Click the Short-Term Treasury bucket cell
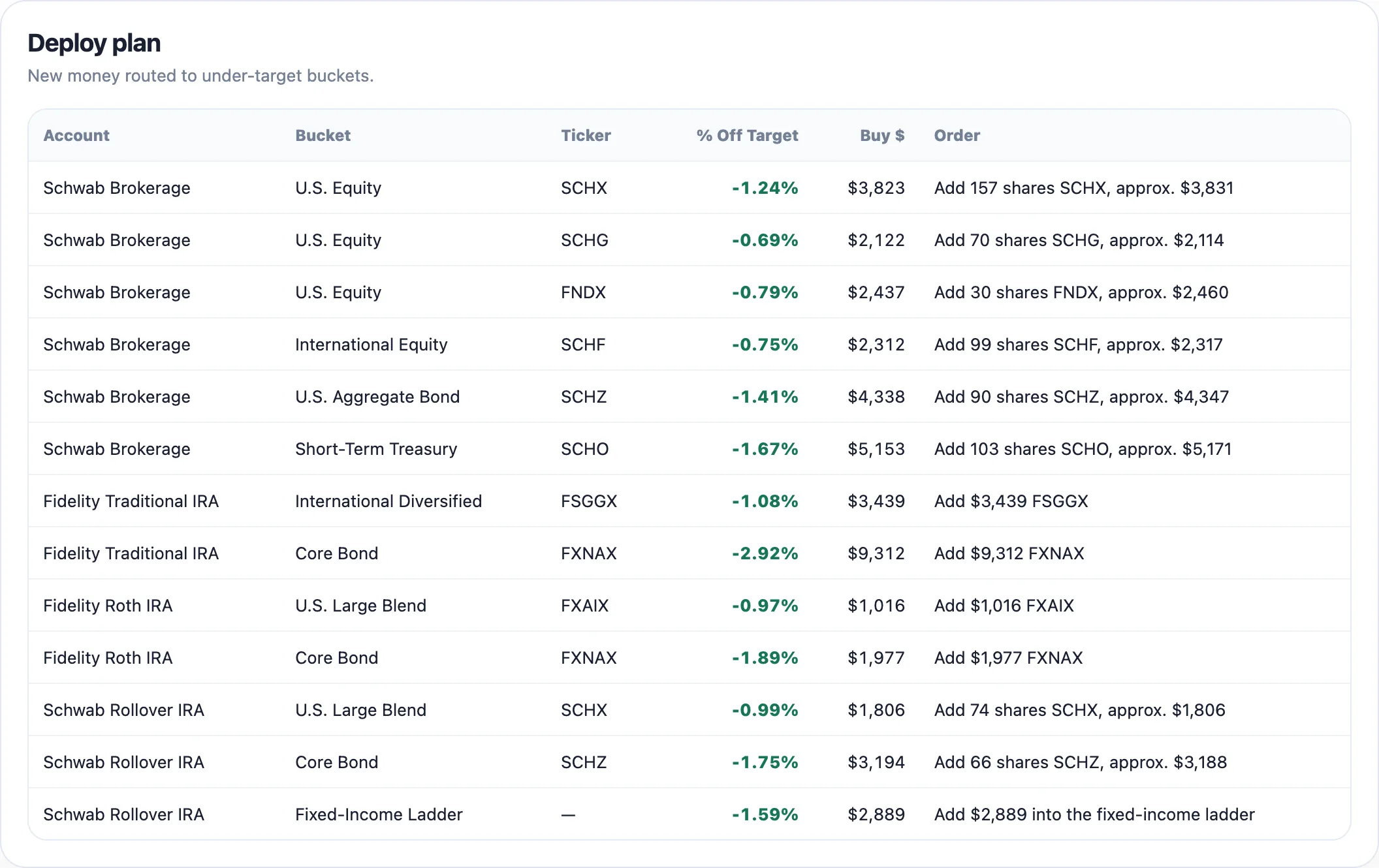The image size is (1379, 868). click(x=376, y=449)
